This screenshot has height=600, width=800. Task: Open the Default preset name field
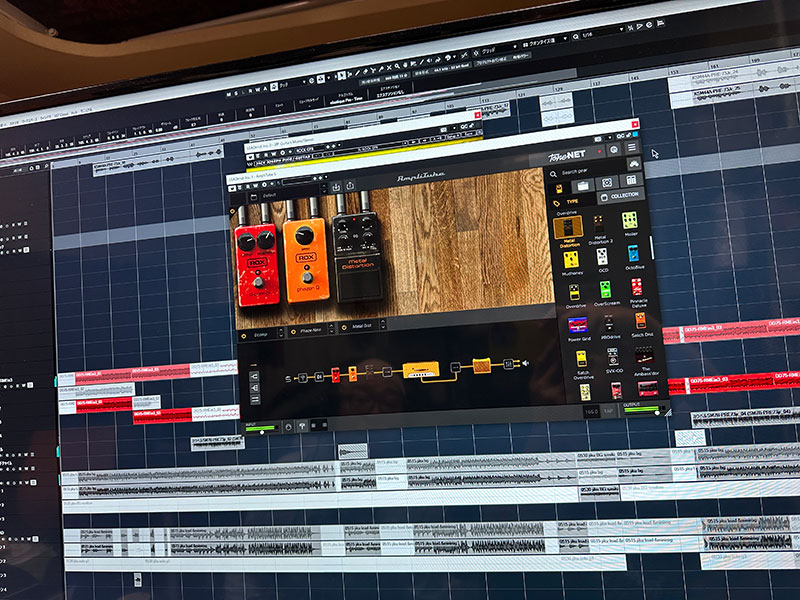pos(291,193)
